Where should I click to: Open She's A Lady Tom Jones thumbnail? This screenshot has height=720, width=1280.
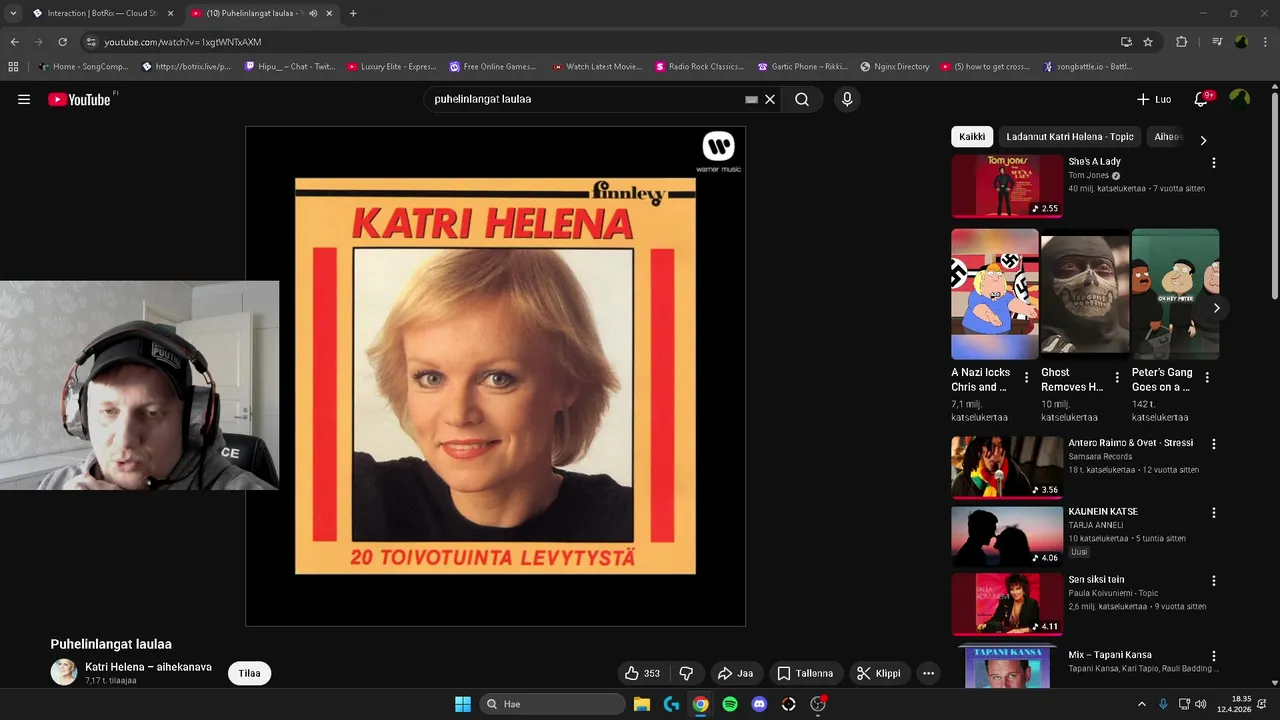pyautogui.click(x=1007, y=185)
